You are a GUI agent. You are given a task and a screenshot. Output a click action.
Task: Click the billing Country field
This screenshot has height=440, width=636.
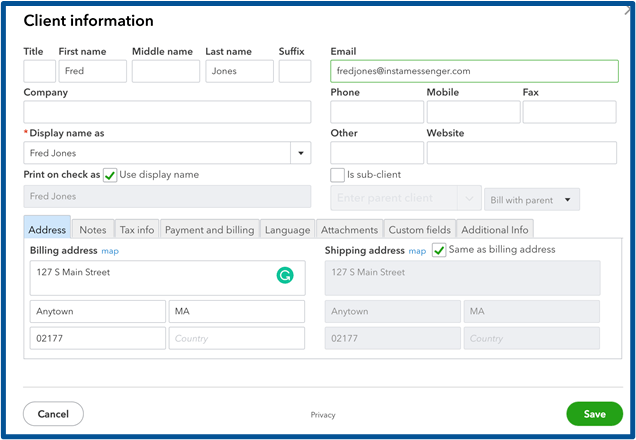pos(237,338)
